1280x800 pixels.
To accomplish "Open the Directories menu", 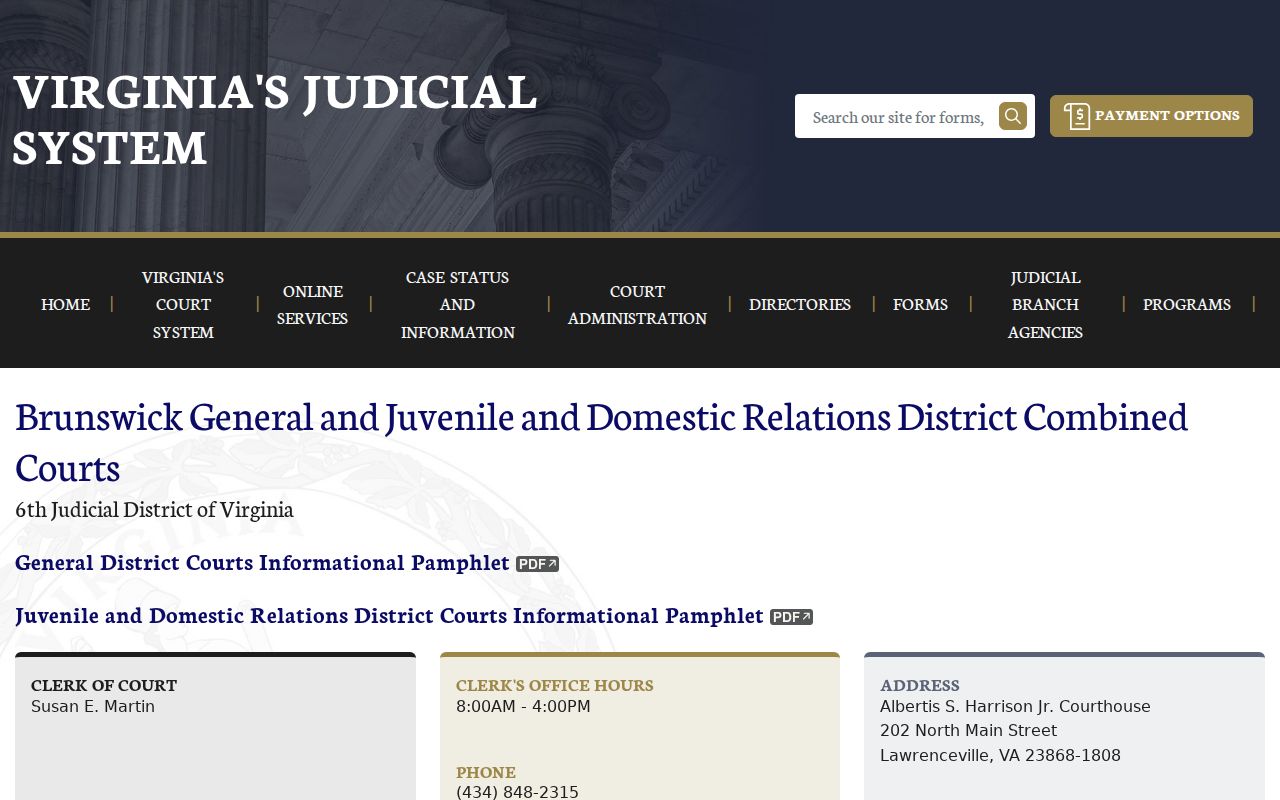I will (x=800, y=304).
